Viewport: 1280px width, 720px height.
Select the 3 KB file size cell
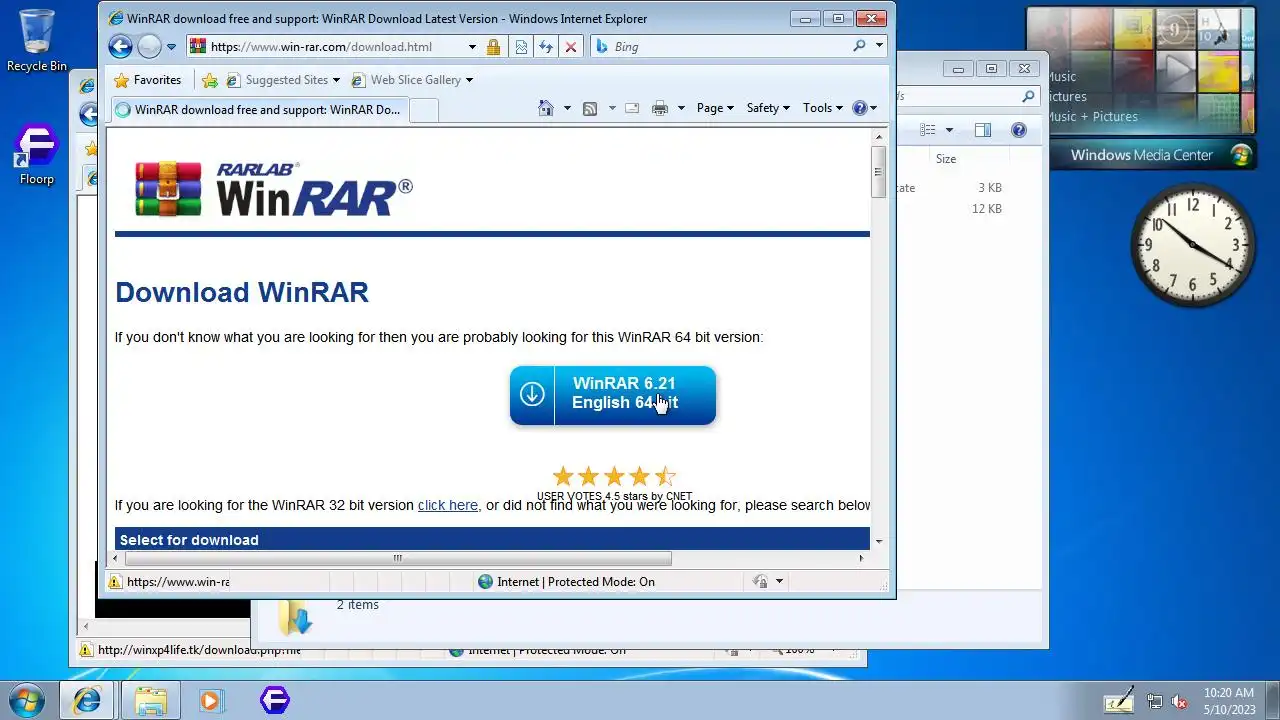pyautogui.click(x=990, y=188)
